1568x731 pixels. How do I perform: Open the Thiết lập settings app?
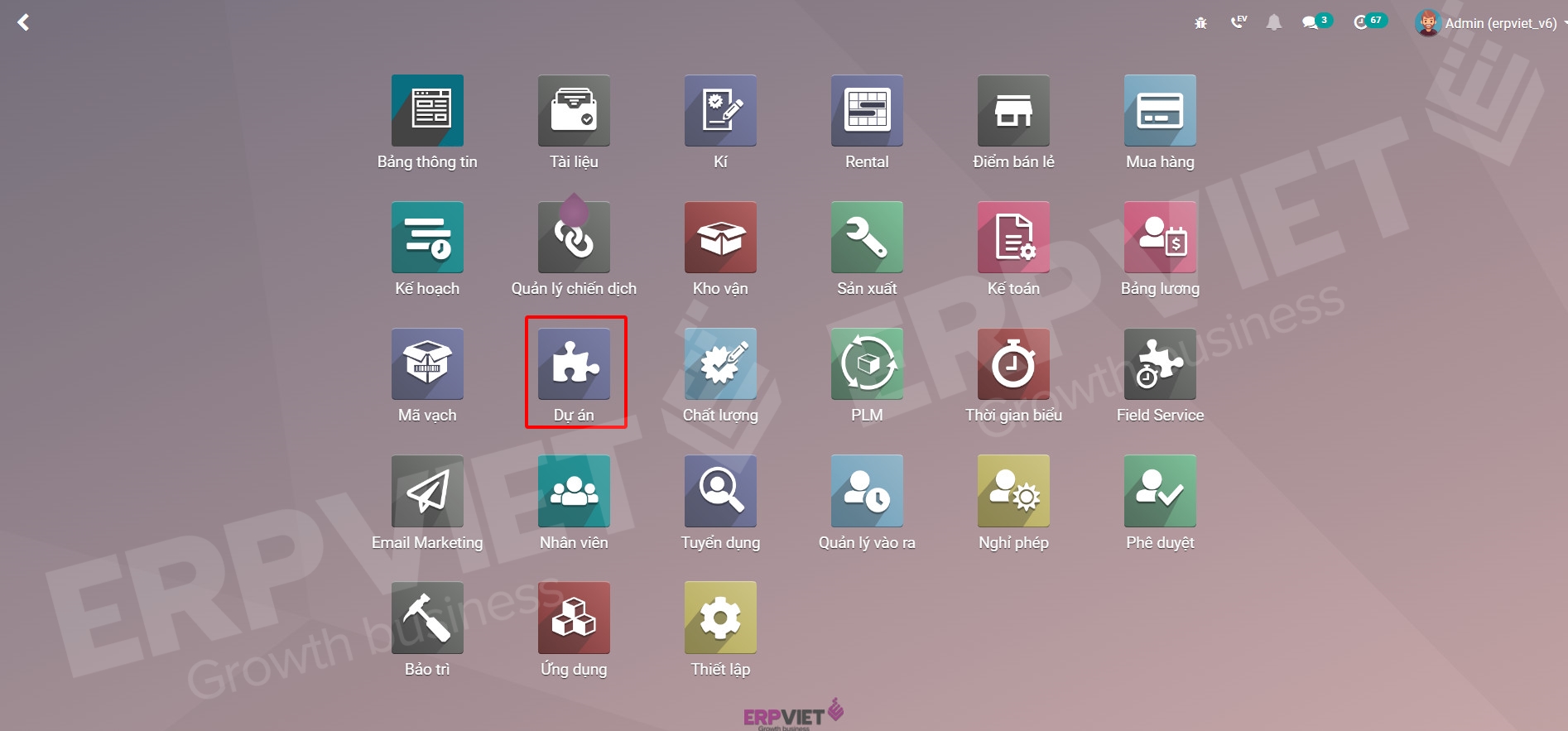coord(720,618)
